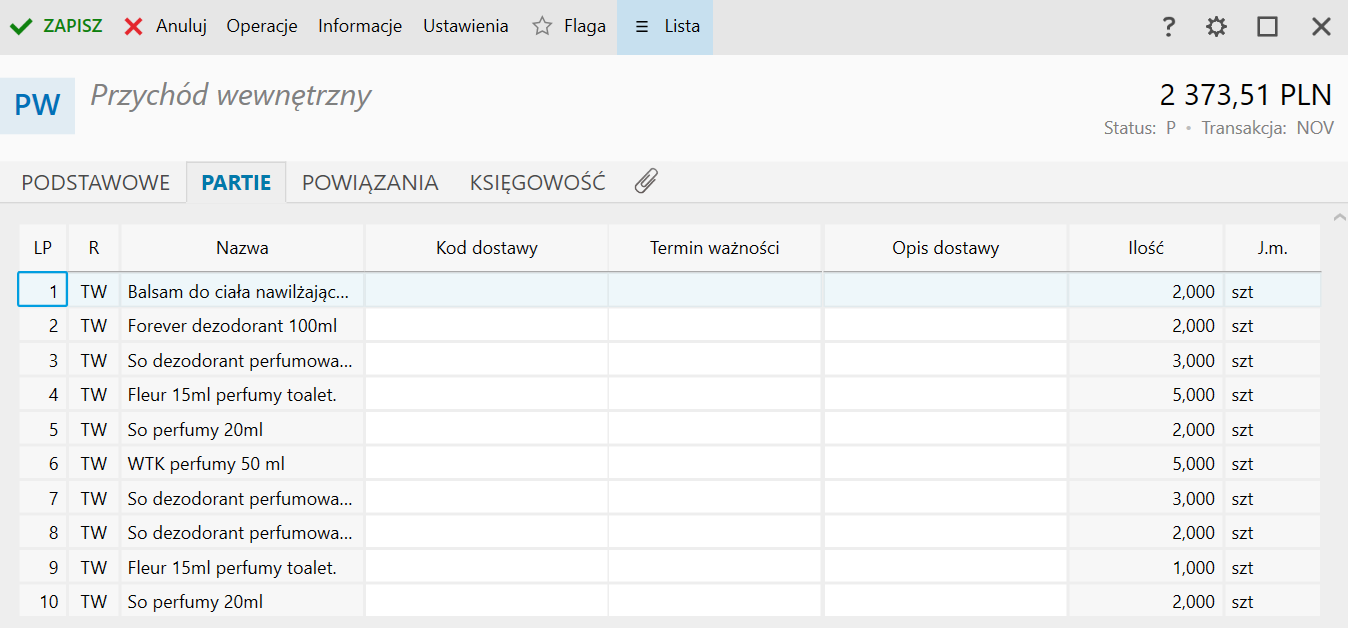Open attachments with the paperclip icon
Viewport: 1348px width, 628px height.
[x=646, y=182]
